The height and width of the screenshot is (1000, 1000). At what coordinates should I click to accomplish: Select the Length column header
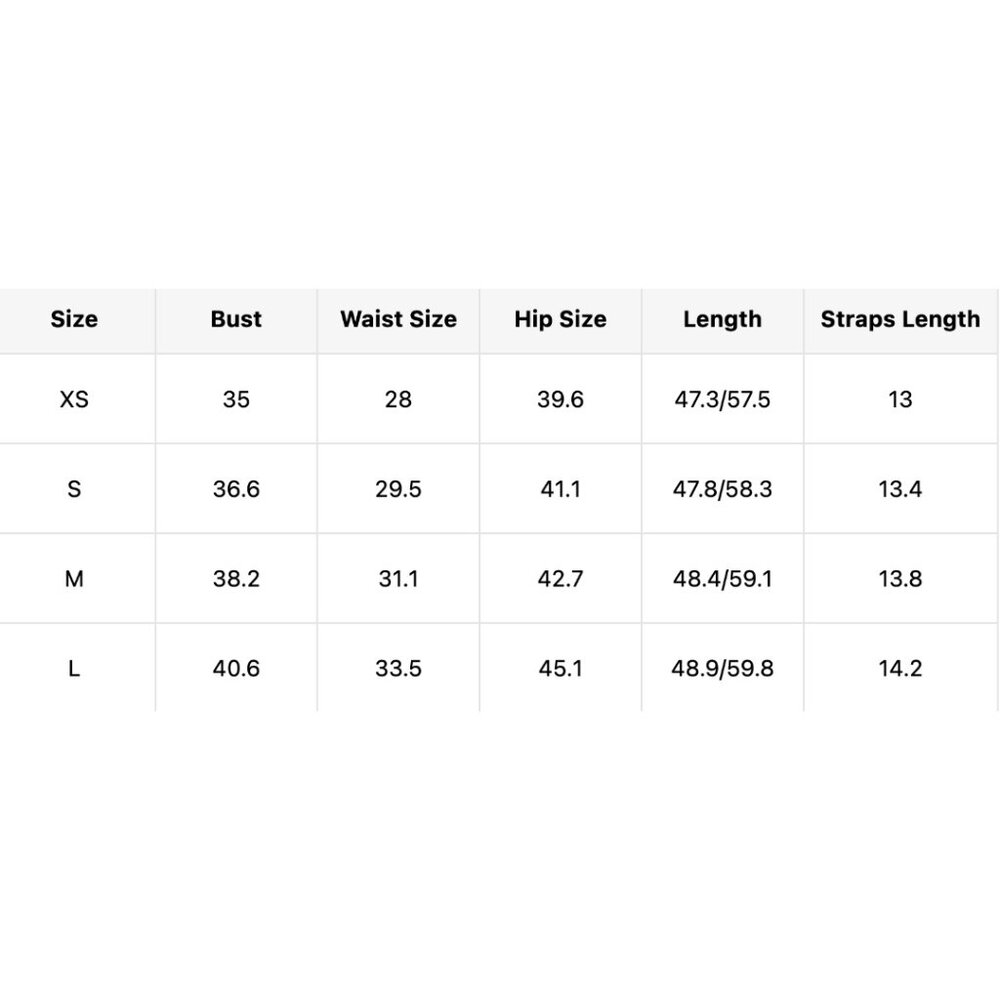[x=723, y=319]
